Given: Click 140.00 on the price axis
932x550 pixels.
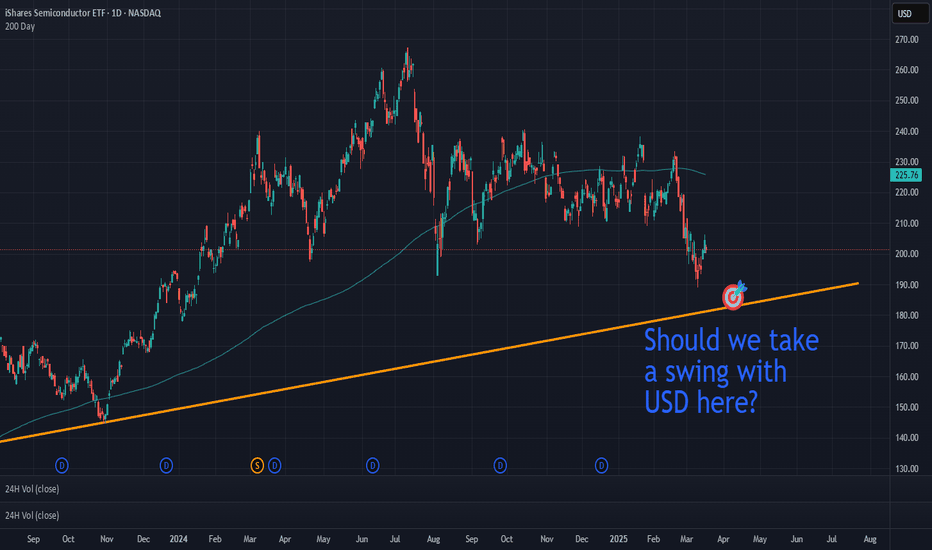Looking at the screenshot, I should (906, 438).
